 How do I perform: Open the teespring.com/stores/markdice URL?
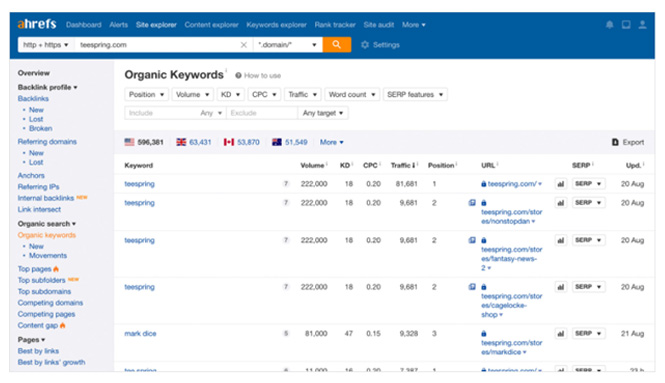(511, 347)
